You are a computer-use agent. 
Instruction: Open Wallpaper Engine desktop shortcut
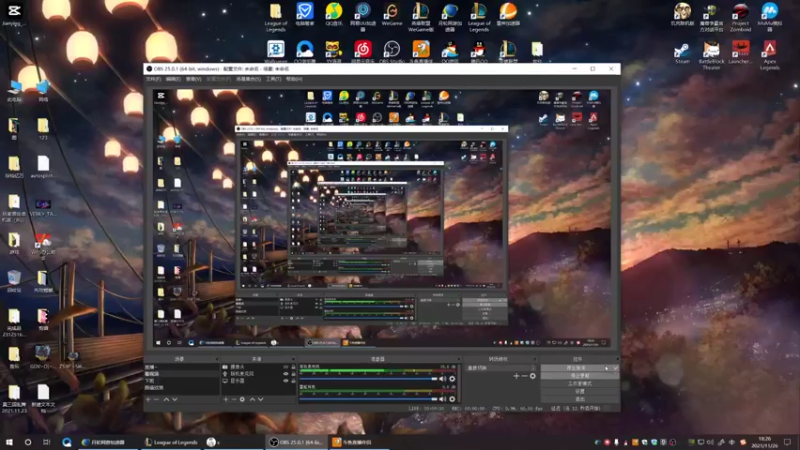(x=276, y=52)
